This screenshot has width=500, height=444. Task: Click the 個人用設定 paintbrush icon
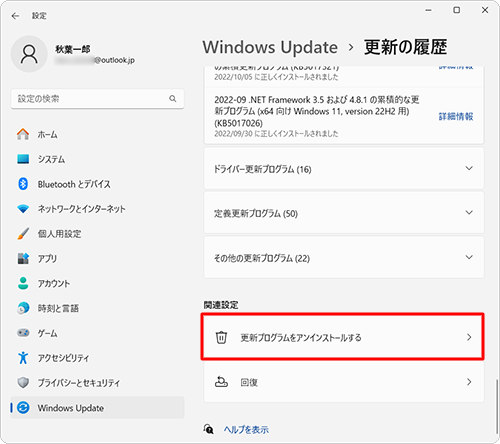(x=23, y=234)
